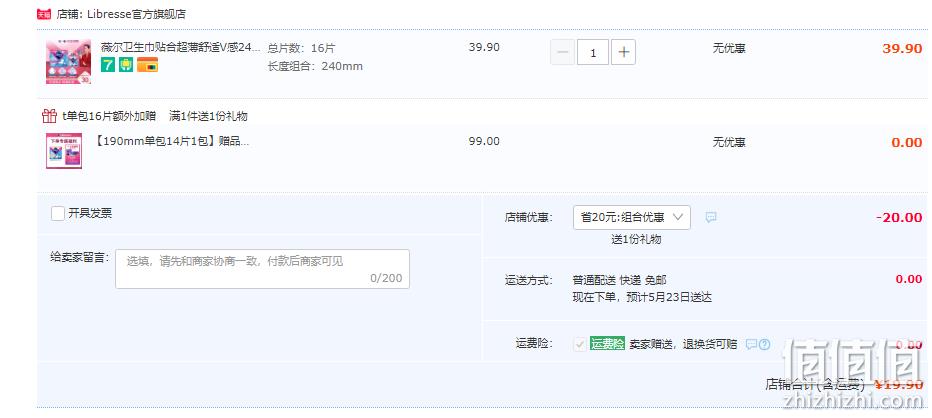
Task: Click the 卖家赠送,退换货可赔 insurance description
Action: point(684,344)
